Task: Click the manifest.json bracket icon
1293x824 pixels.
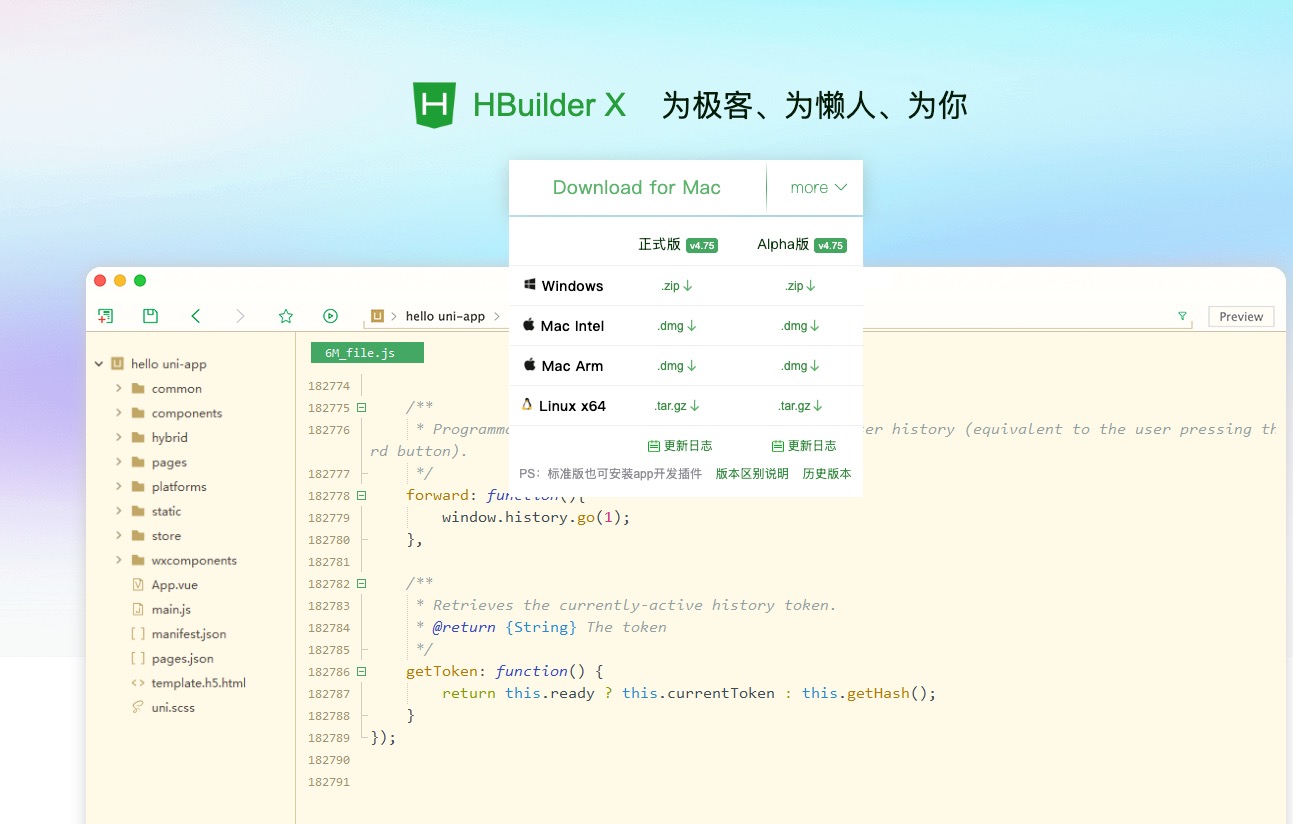Action: pos(138,634)
